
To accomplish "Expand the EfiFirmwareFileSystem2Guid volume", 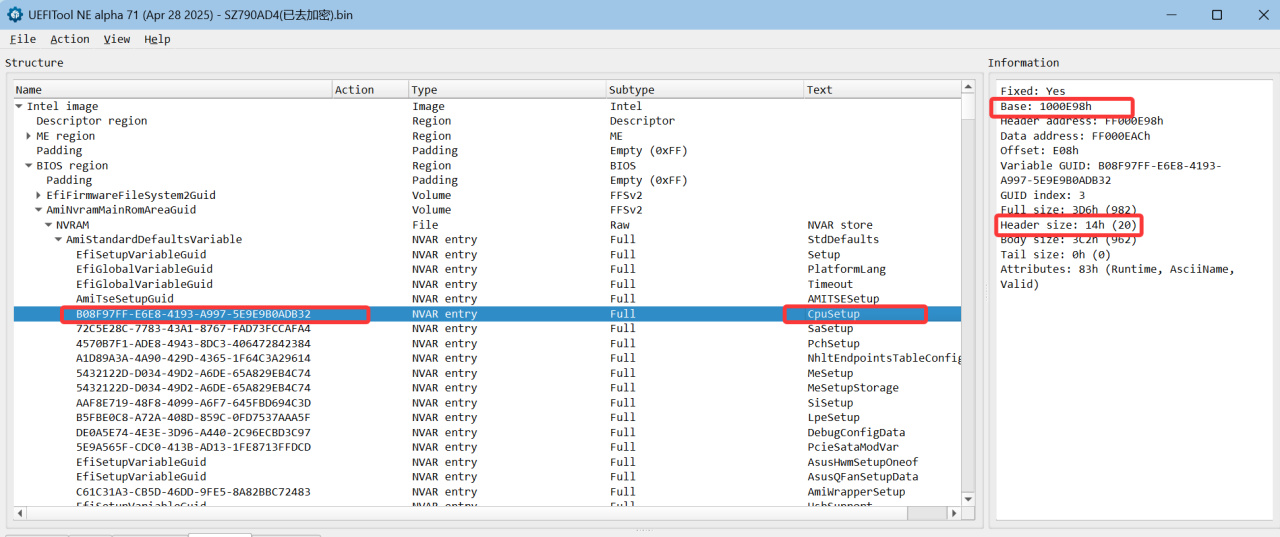I will pyautogui.click(x=39, y=195).
